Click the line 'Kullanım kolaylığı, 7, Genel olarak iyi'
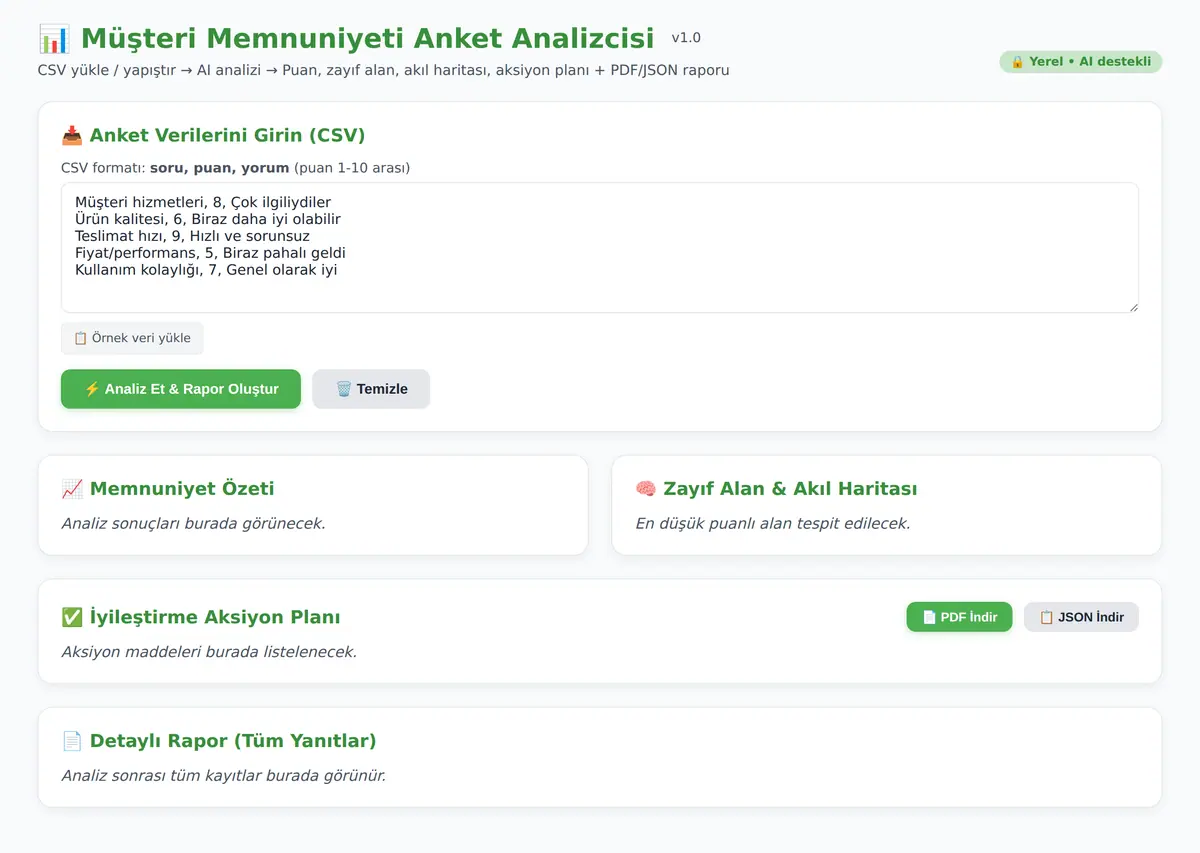Screen dimensions: 1200x853 click(x=206, y=269)
